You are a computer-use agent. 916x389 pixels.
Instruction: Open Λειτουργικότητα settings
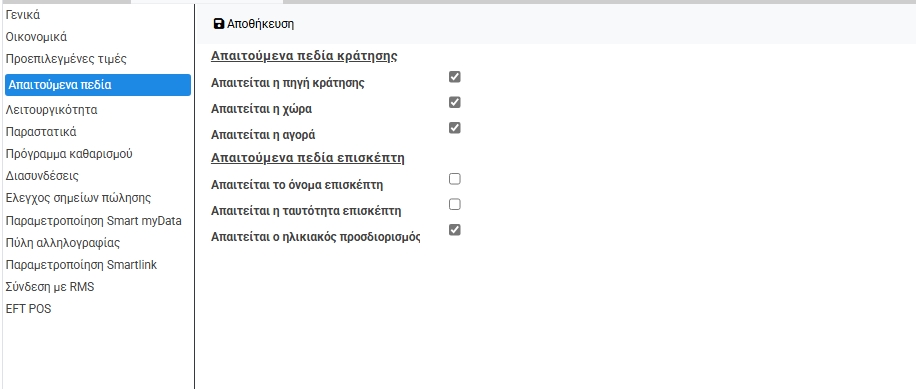pyautogui.click(x=51, y=110)
